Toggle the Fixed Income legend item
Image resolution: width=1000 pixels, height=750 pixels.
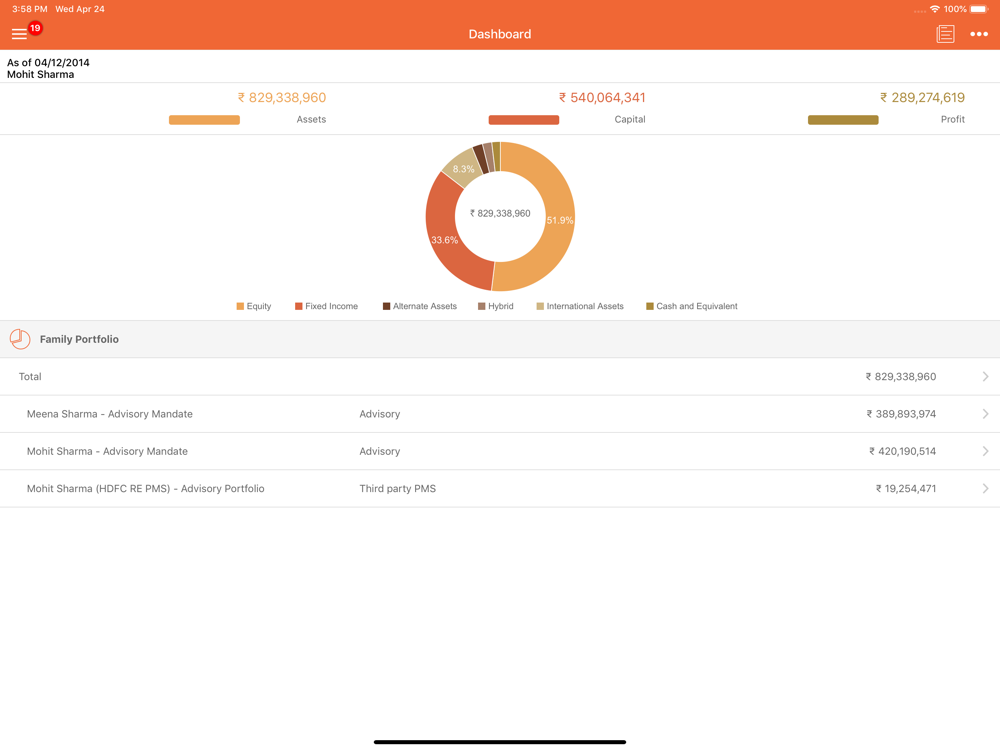click(x=326, y=306)
